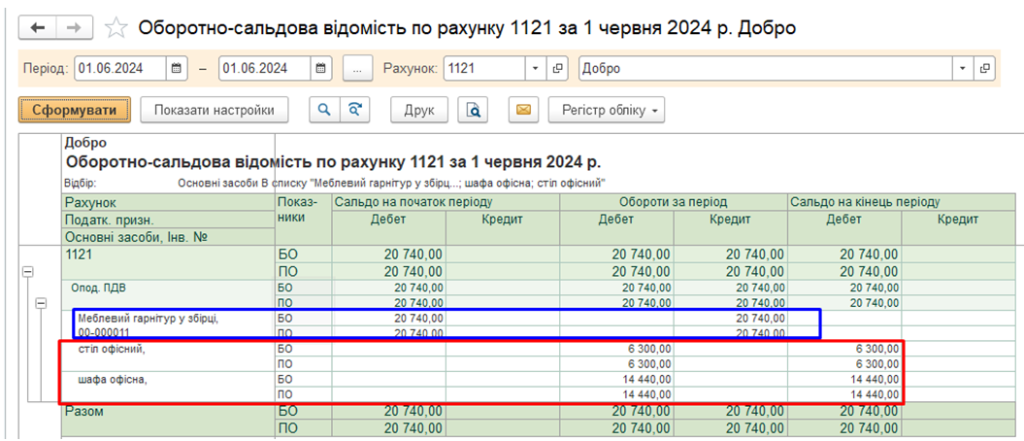Collapse the account 1121 row group

(27, 270)
